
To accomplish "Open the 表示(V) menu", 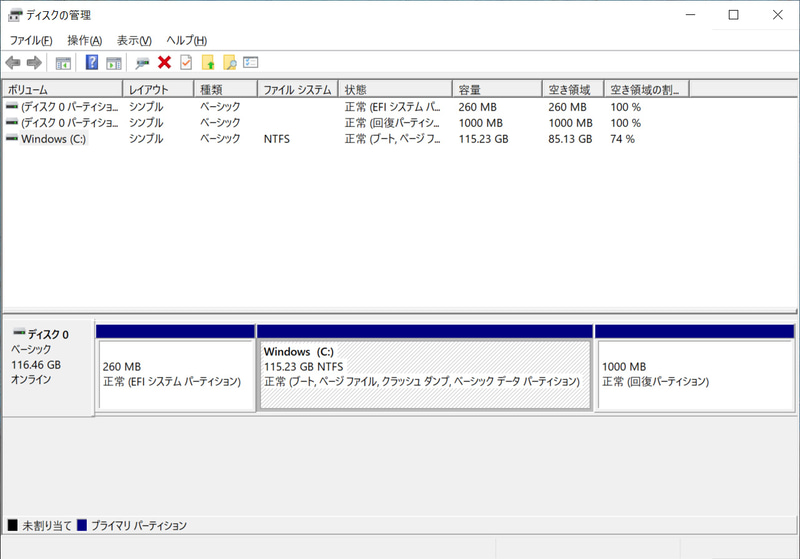I will coord(134,40).
